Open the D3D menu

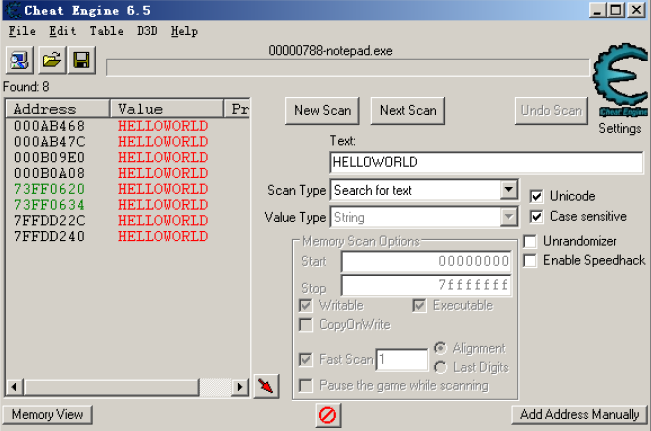(147, 31)
